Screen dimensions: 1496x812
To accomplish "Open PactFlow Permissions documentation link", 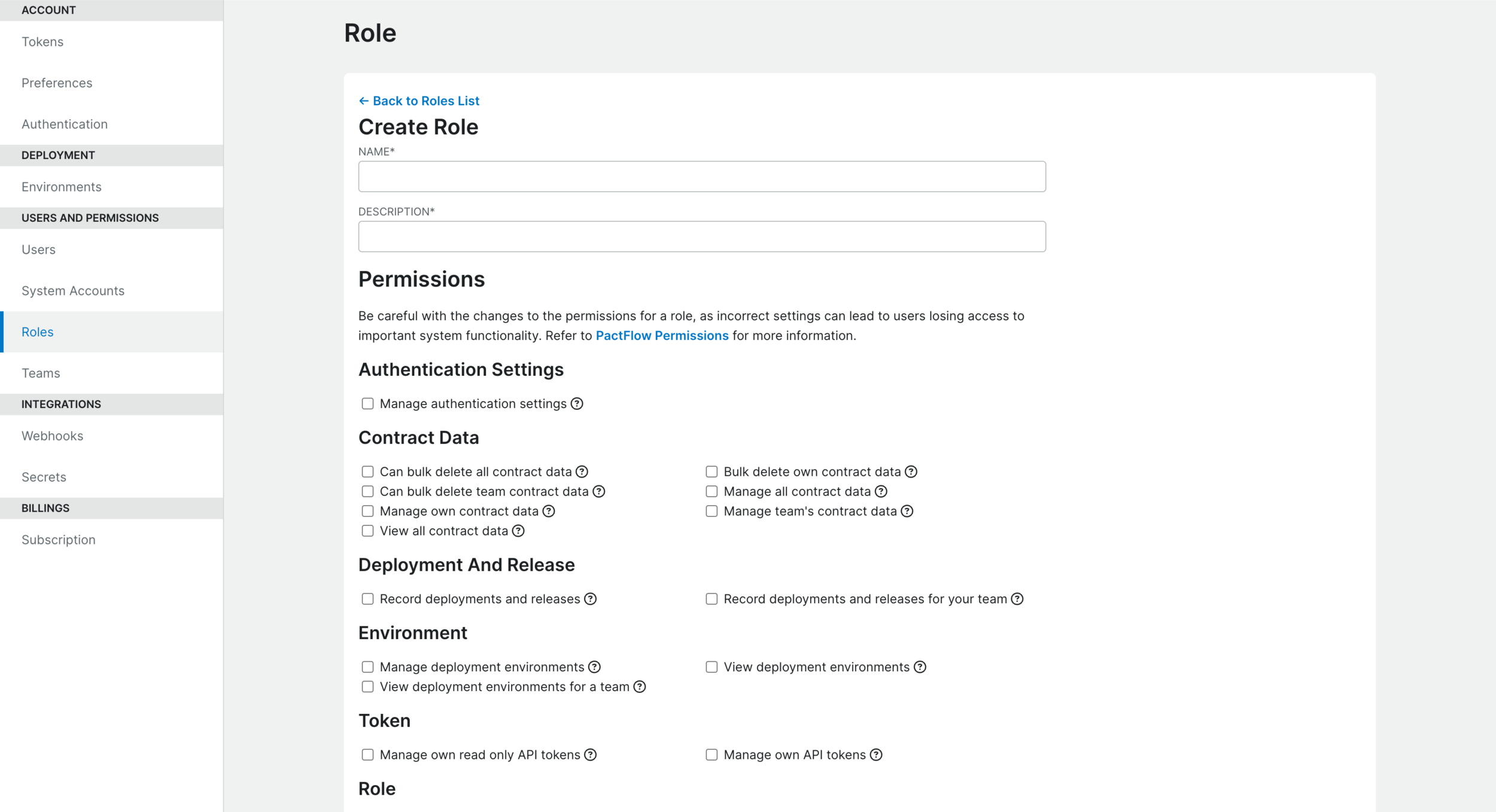I will [662, 336].
